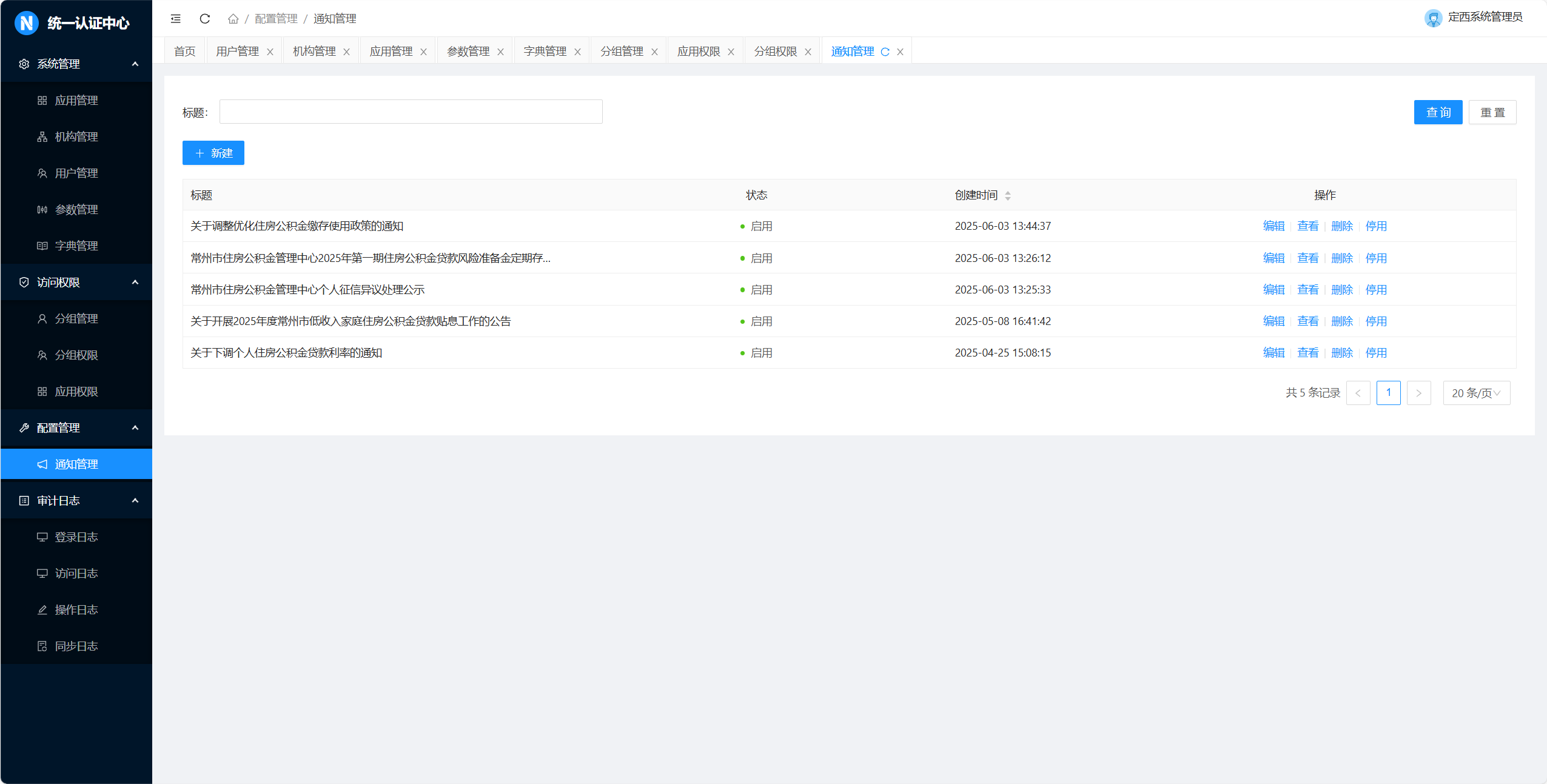Reload the 通知管理 tab via its refresh icon
This screenshot has width=1547, height=784.
885,52
